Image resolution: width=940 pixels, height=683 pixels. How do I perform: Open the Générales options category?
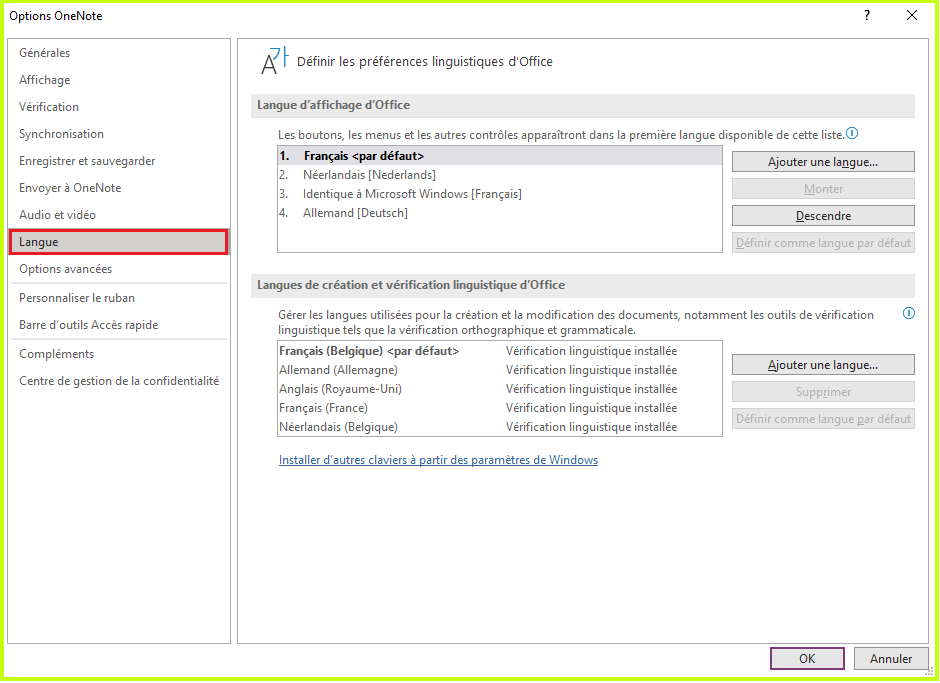pos(118,53)
